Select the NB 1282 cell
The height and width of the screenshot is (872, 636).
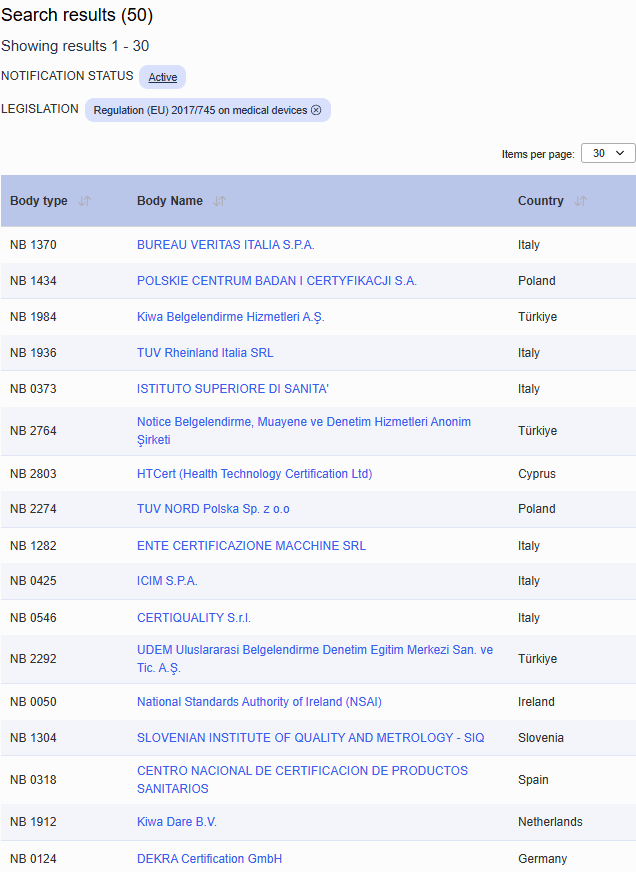[33, 546]
